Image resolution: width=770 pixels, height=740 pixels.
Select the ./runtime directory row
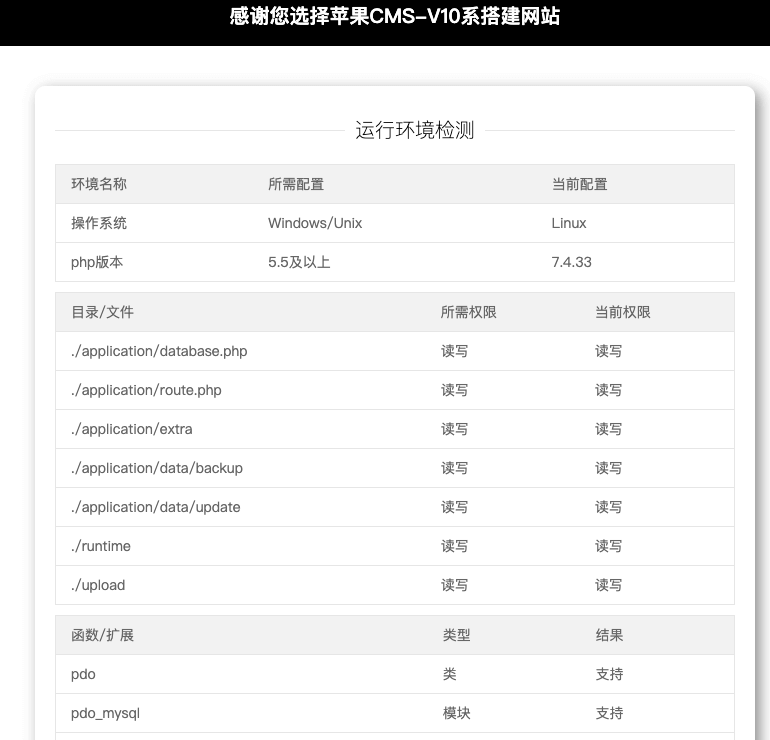click(x=395, y=546)
